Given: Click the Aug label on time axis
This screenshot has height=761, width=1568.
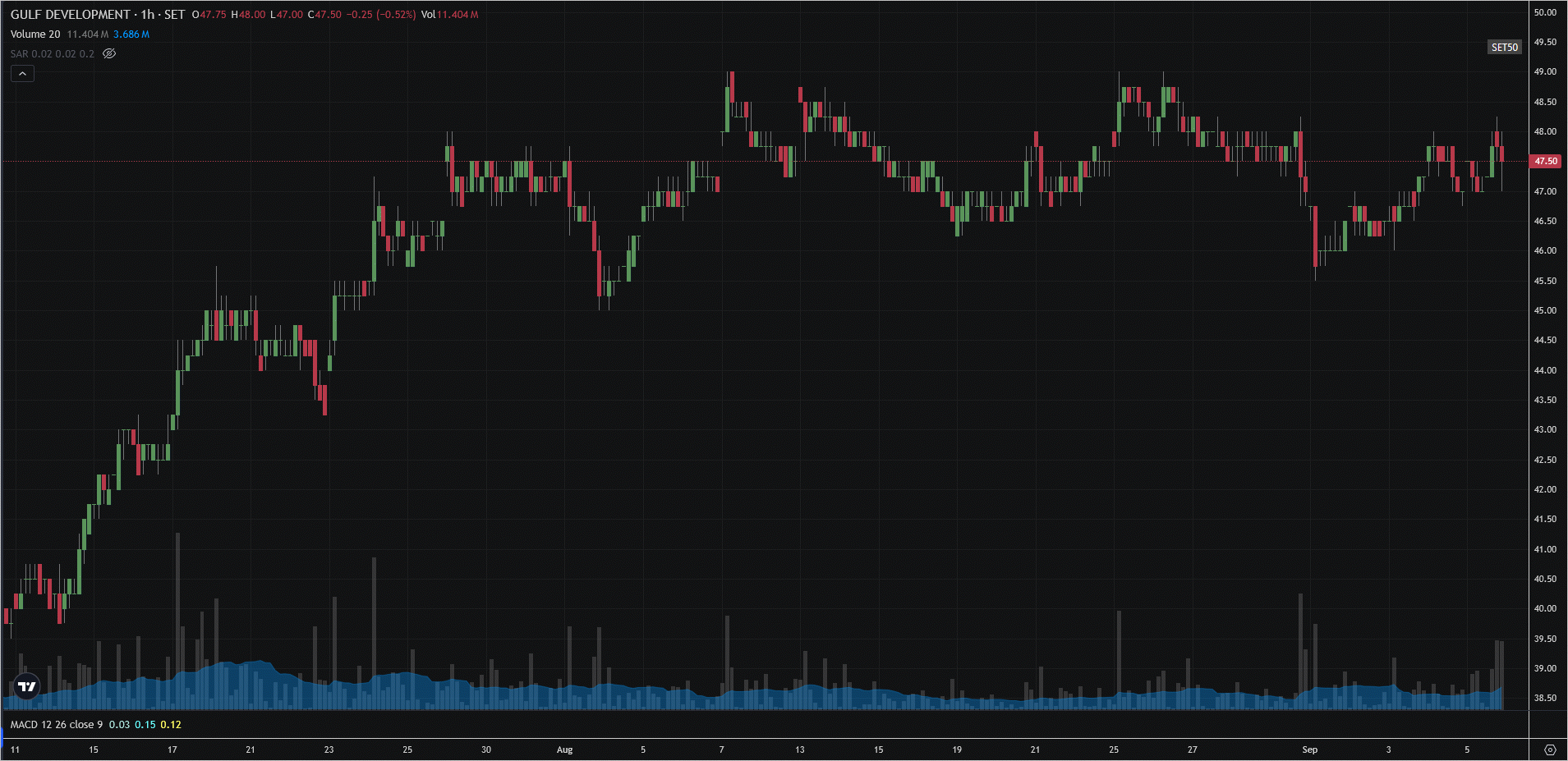Looking at the screenshot, I should [565, 750].
